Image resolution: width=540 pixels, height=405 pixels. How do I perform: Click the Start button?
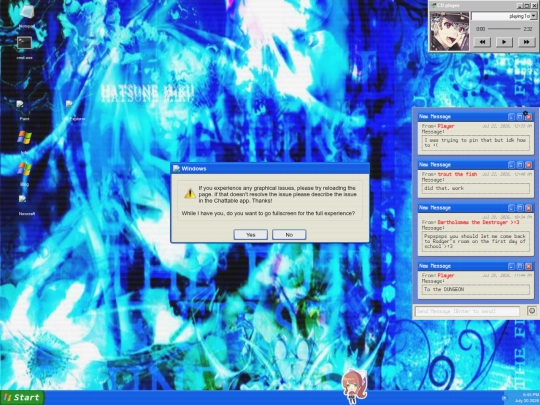coord(22,397)
